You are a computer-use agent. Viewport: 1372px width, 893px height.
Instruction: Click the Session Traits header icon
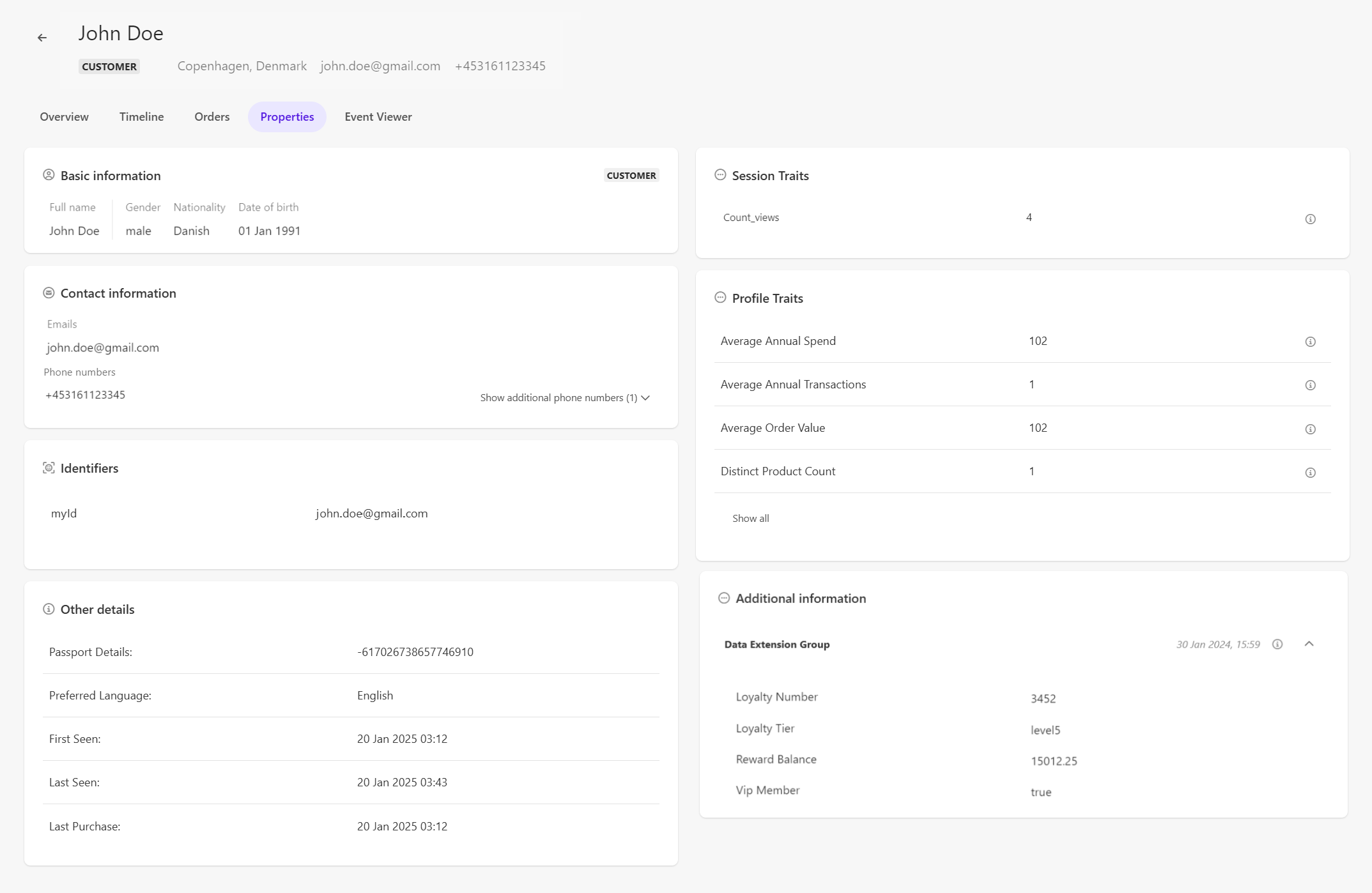click(720, 175)
